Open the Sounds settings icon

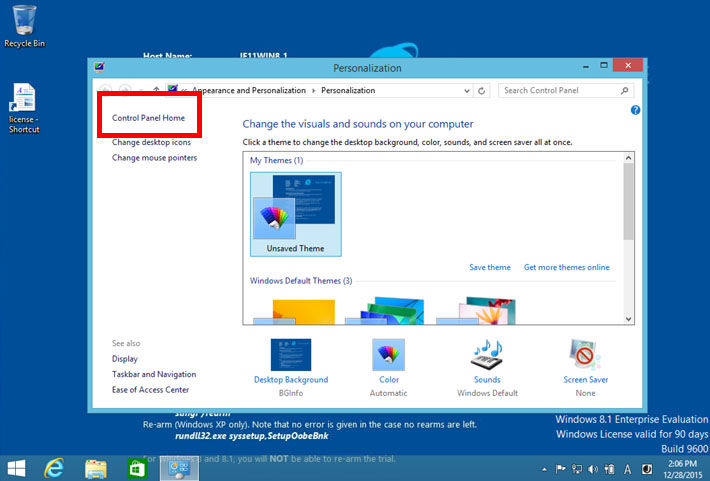486,356
